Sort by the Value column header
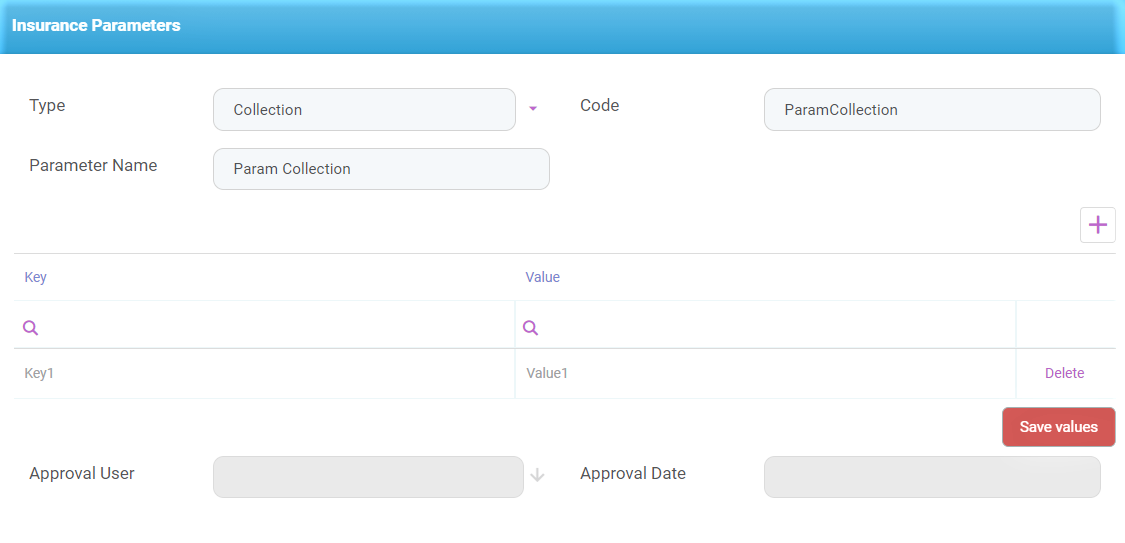Viewport: 1125px width, 543px height. coord(543,277)
